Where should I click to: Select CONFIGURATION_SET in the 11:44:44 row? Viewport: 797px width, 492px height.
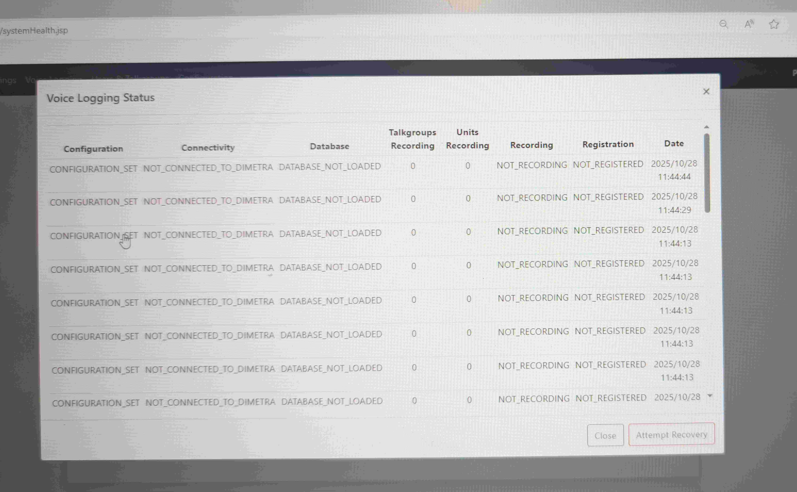[x=93, y=169]
